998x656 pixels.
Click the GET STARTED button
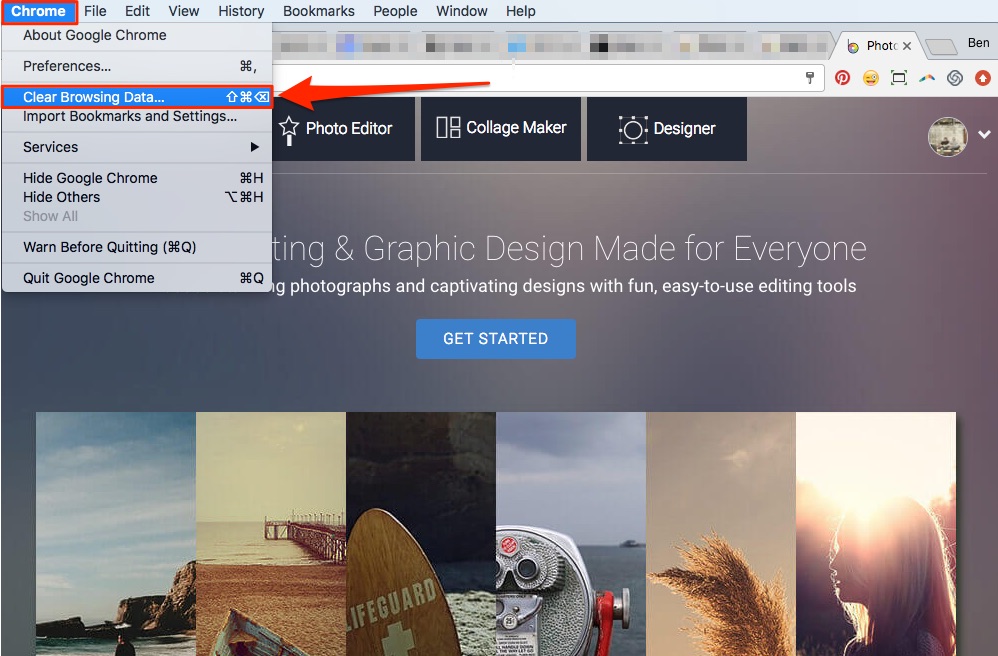pyautogui.click(x=496, y=338)
